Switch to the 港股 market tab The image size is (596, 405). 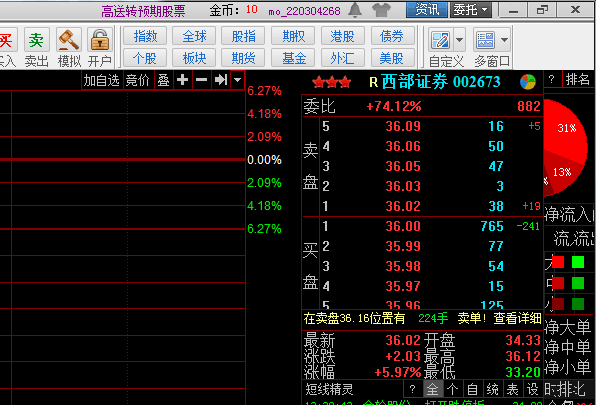point(342,36)
